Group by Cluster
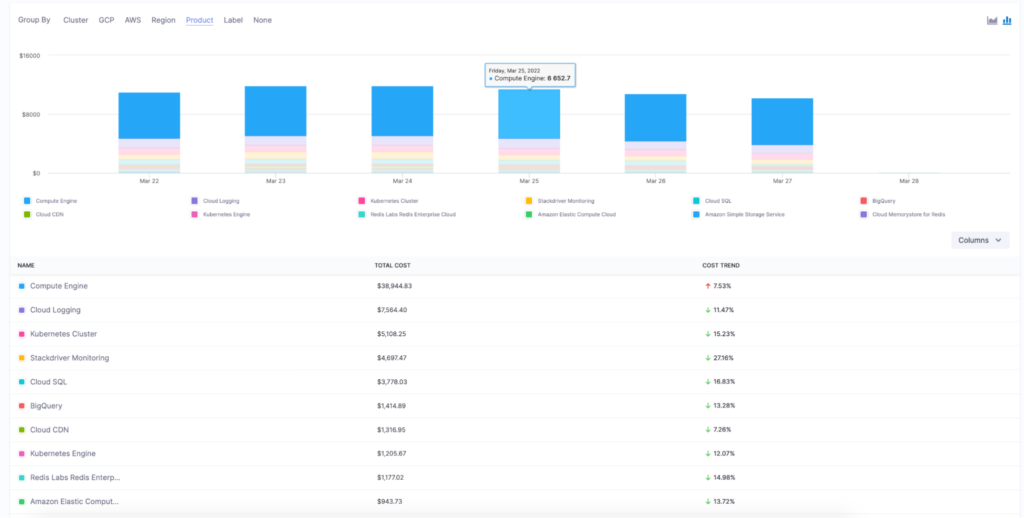The image size is (1024, 518). 76,20
